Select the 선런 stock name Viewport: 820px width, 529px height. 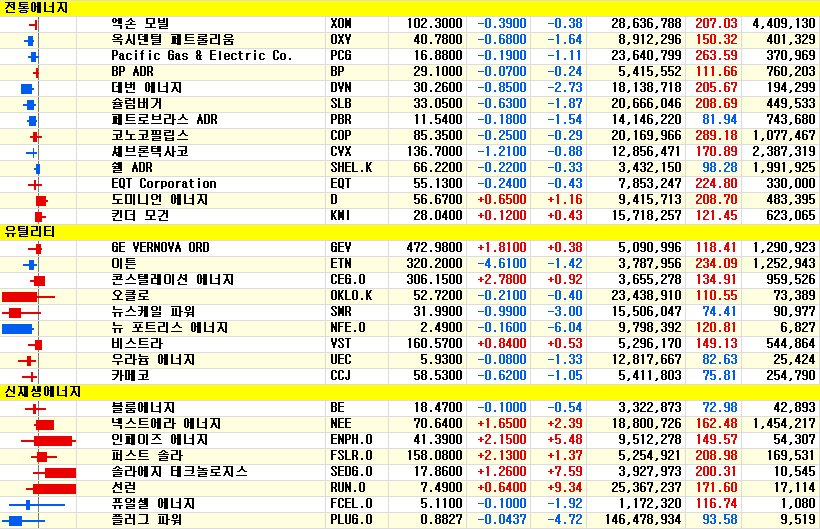point(124,488)
